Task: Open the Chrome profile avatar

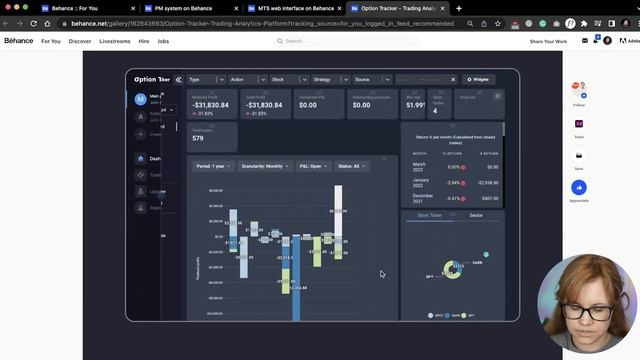Action: 626,24
